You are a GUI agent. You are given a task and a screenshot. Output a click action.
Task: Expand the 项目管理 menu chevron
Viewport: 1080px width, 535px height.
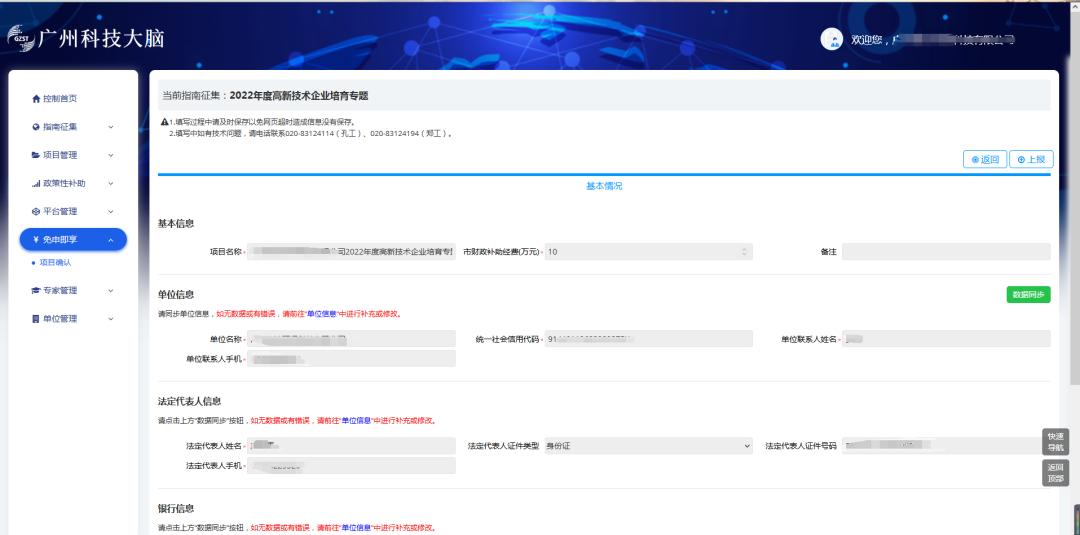pos(110,155)
